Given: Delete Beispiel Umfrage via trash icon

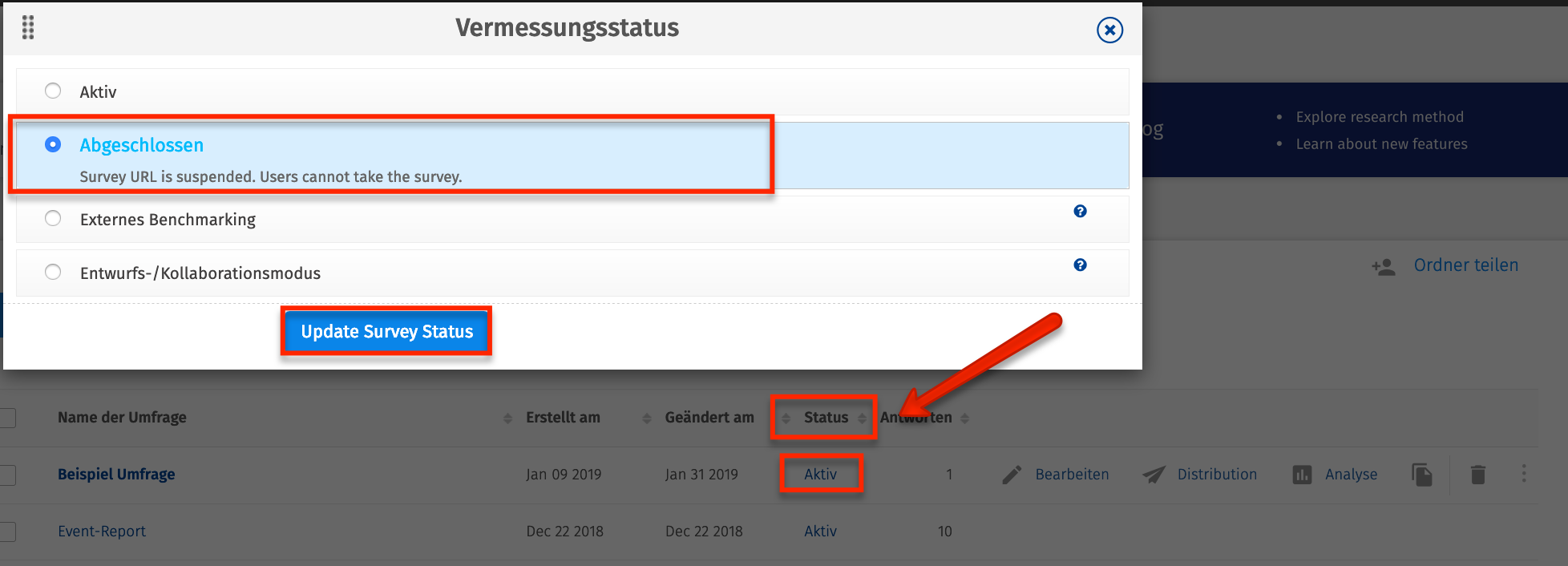Looking at the screenshot, I should (1478, 475).
